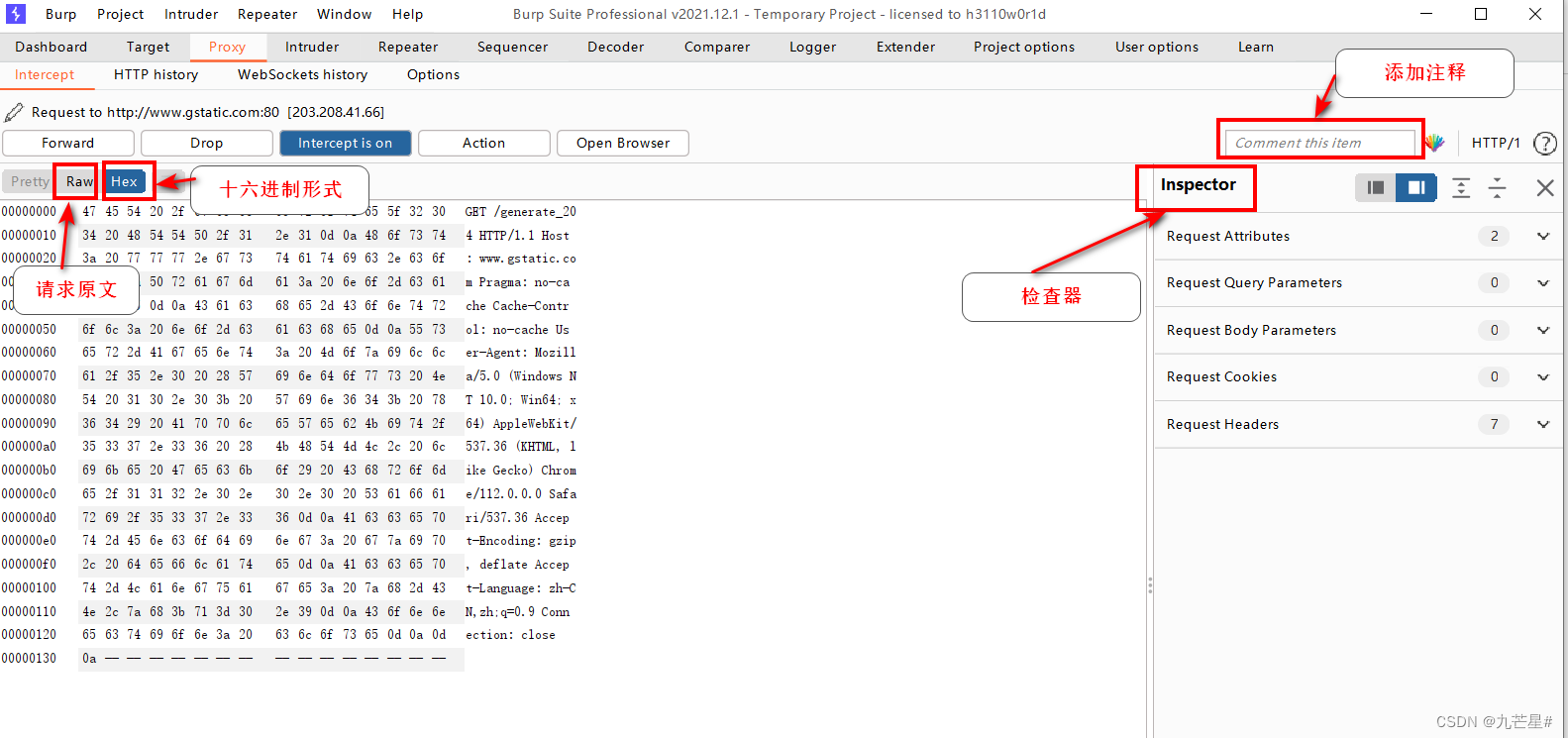
Task: Click expand all sections icon in Inspector
Action: pyautogui.click(x=1461, y=187)
